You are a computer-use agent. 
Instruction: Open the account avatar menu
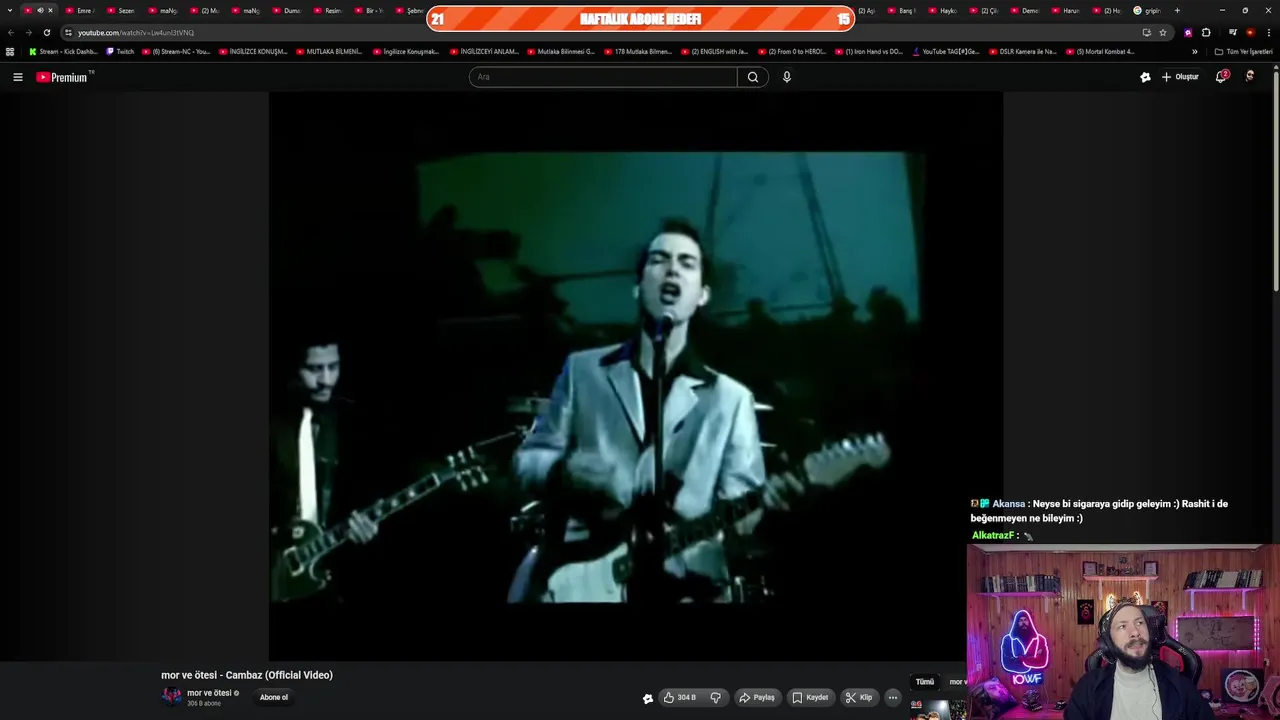(x=1249, y=76)
